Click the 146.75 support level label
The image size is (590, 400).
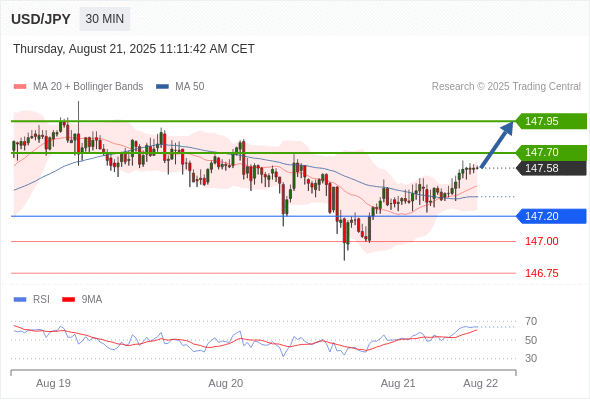click(x=542, y=273)
